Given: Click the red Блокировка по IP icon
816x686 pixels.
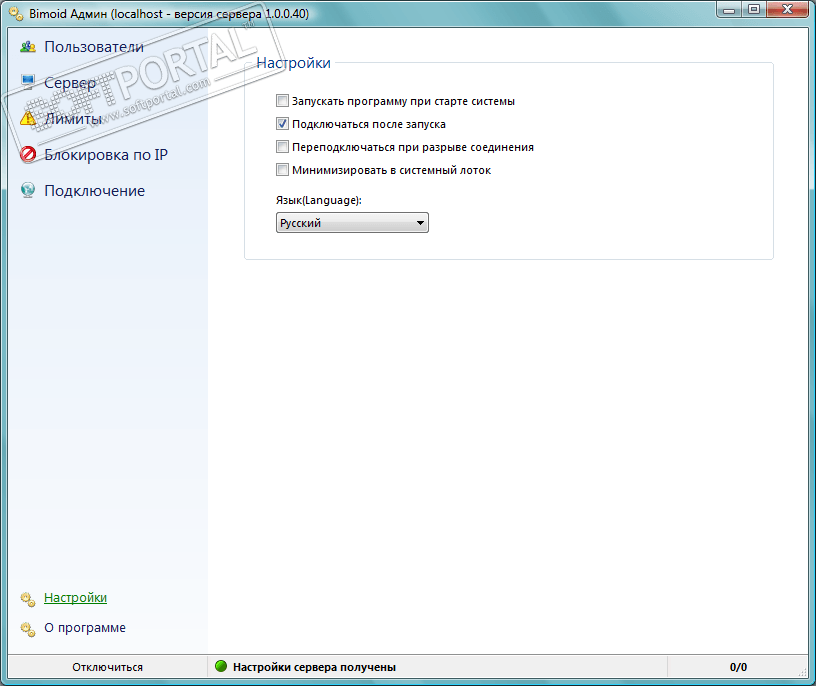Looking at the screenshot, I should coord(28,155).
